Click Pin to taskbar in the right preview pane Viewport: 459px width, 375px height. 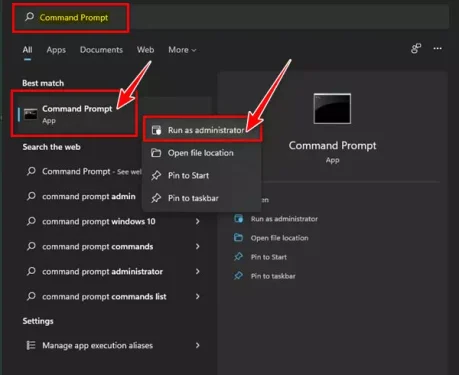[273, 276]
